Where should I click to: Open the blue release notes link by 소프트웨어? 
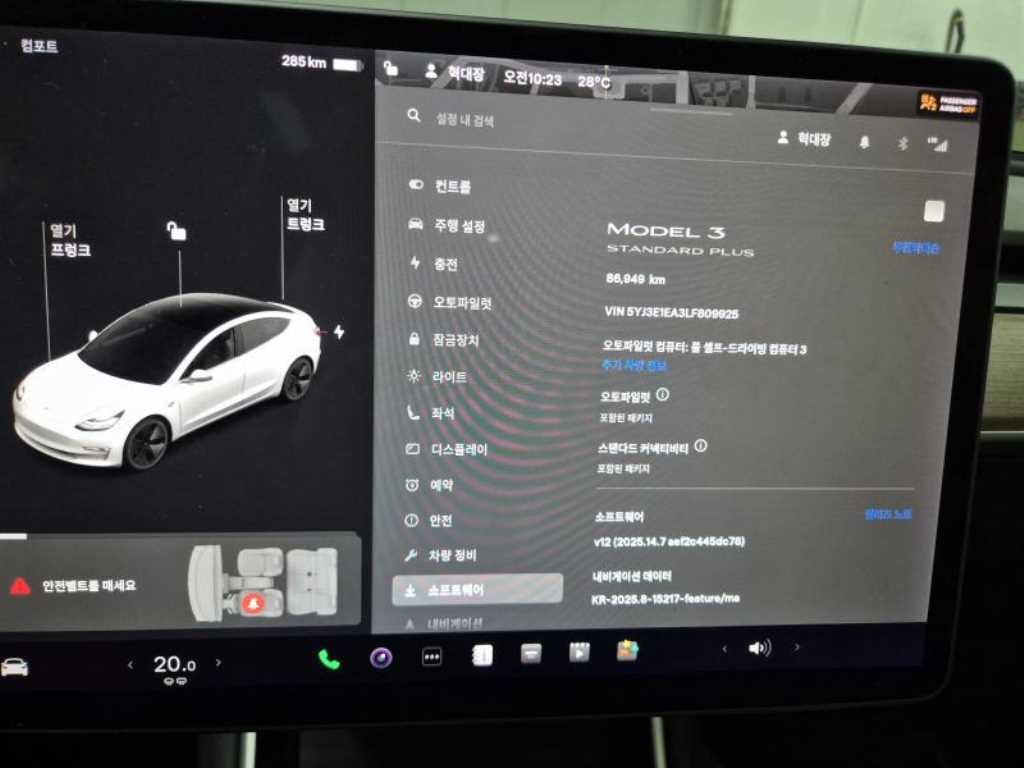point(888,515)
